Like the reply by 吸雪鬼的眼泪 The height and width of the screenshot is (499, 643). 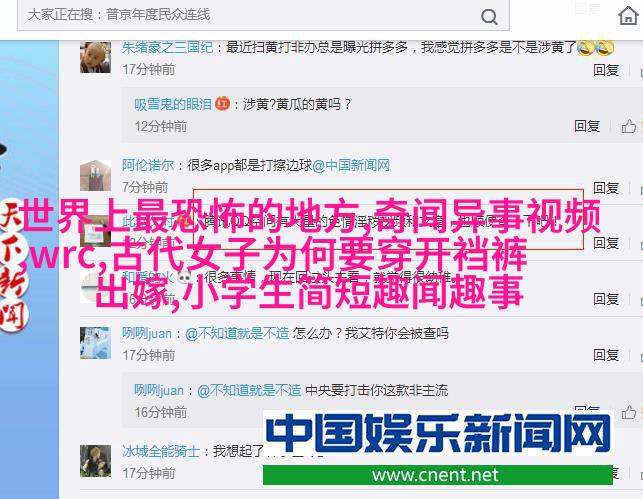628,126
